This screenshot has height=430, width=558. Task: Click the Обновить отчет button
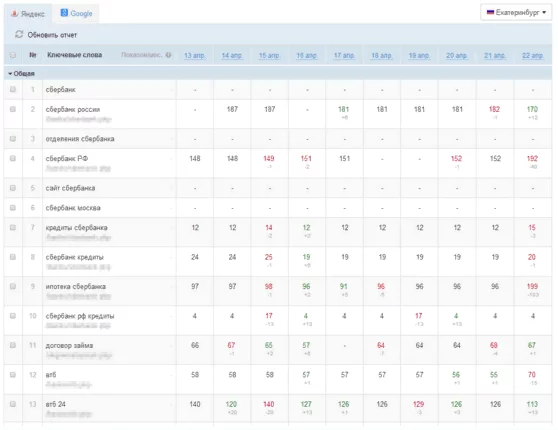(x=46, y=35)
